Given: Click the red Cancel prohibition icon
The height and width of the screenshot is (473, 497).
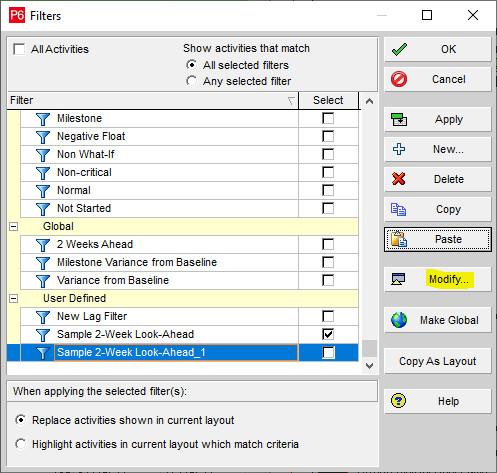Looking at the screenshot, I should pos(399,79).
